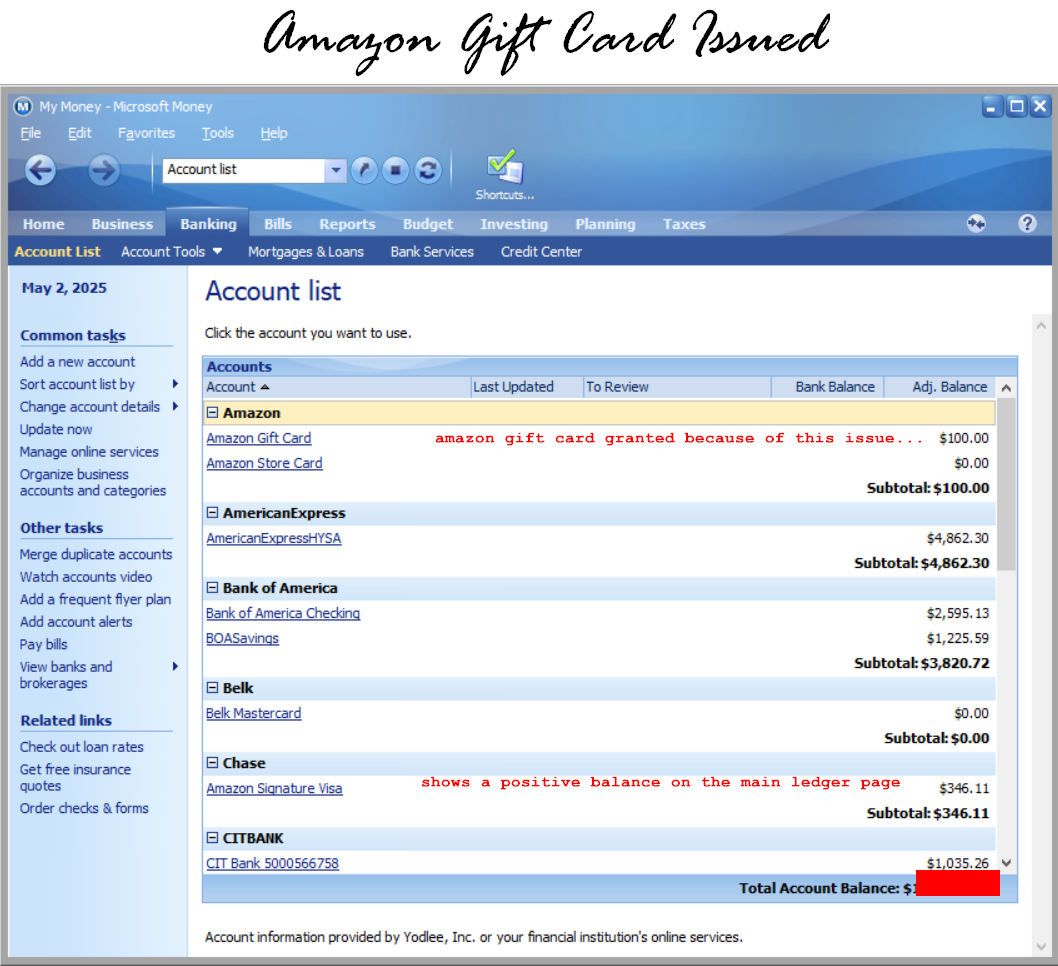Click the Account list address input field
Screen dimensions: 1058x966
click(x=244, y=170)
